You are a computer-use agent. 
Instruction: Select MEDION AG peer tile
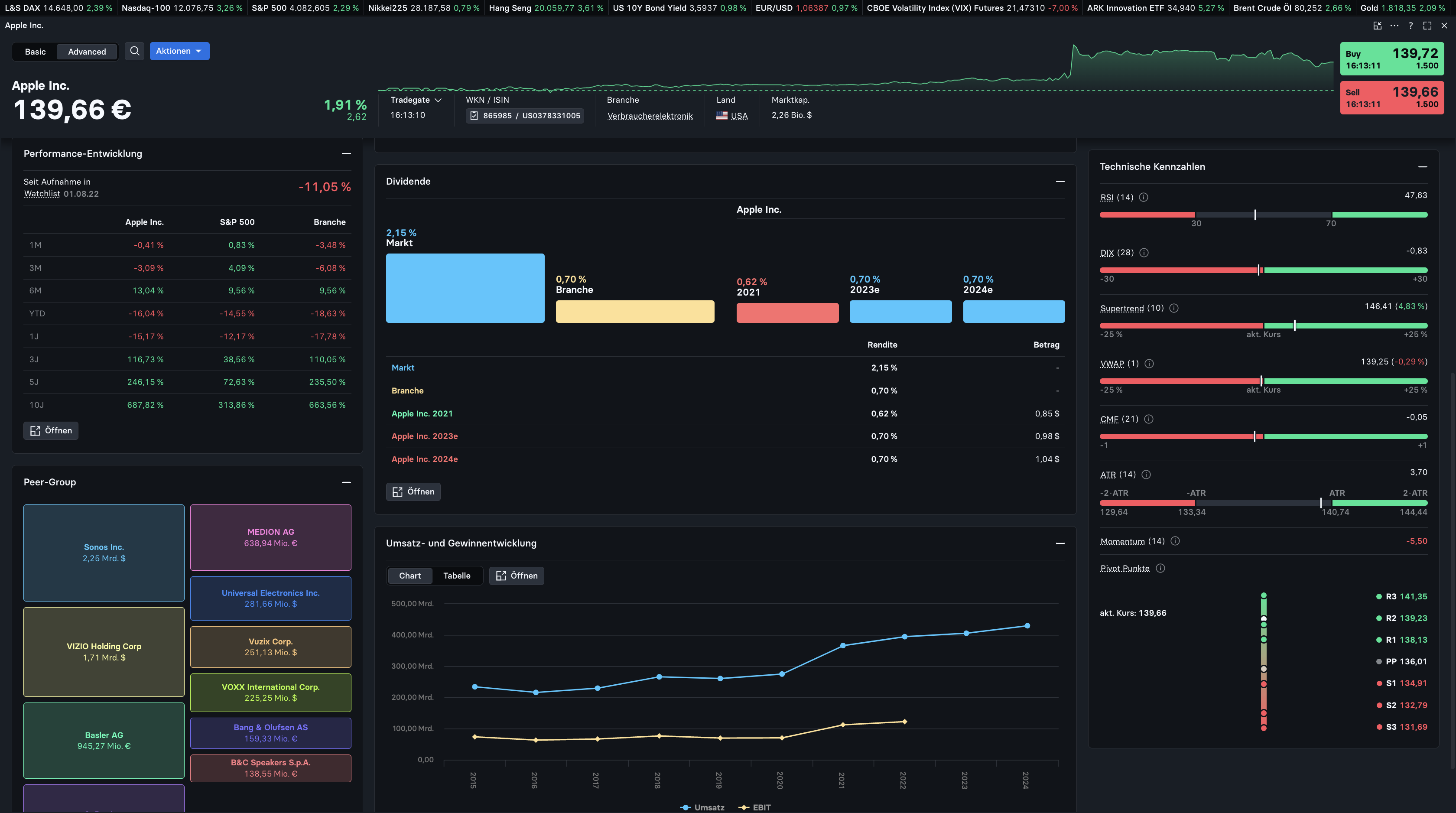[x=271, y=537]
